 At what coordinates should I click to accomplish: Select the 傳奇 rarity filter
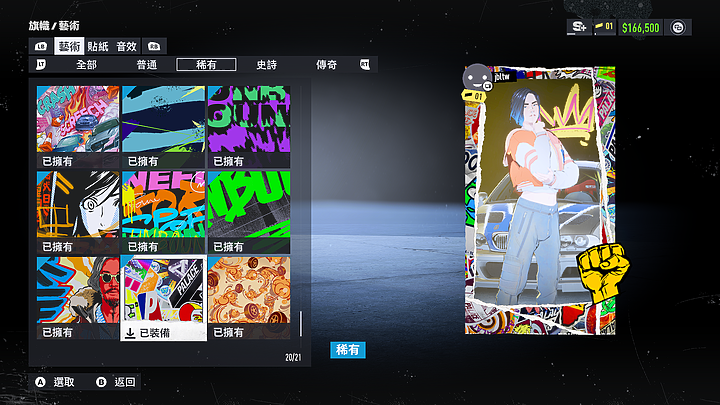click(x=326, y=65)
